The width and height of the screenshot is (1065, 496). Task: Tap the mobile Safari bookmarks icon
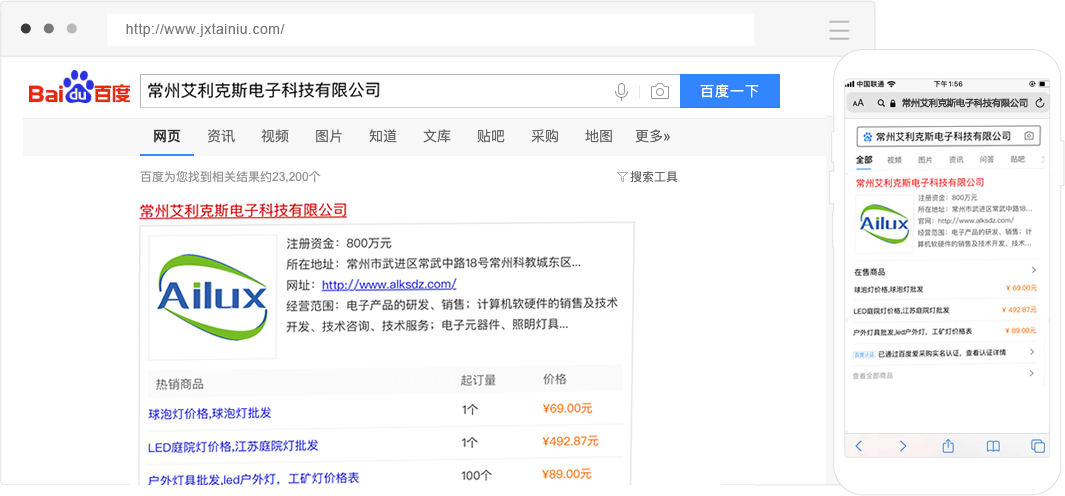coord(993,446)
